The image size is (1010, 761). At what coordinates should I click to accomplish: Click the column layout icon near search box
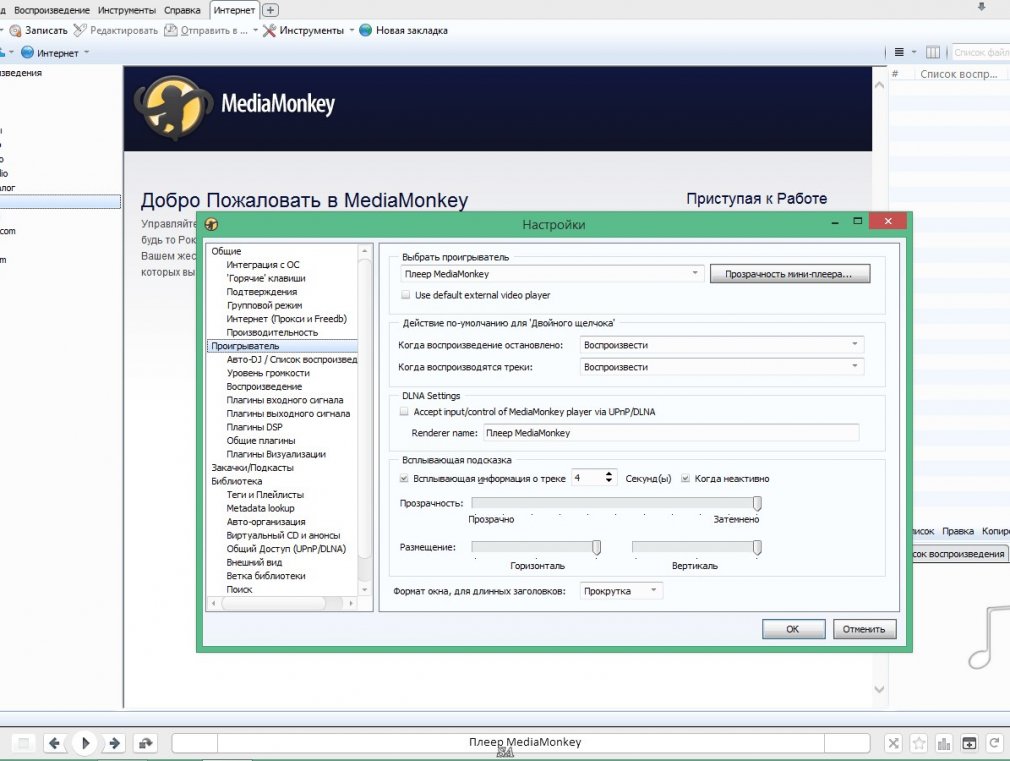[933, 52]
